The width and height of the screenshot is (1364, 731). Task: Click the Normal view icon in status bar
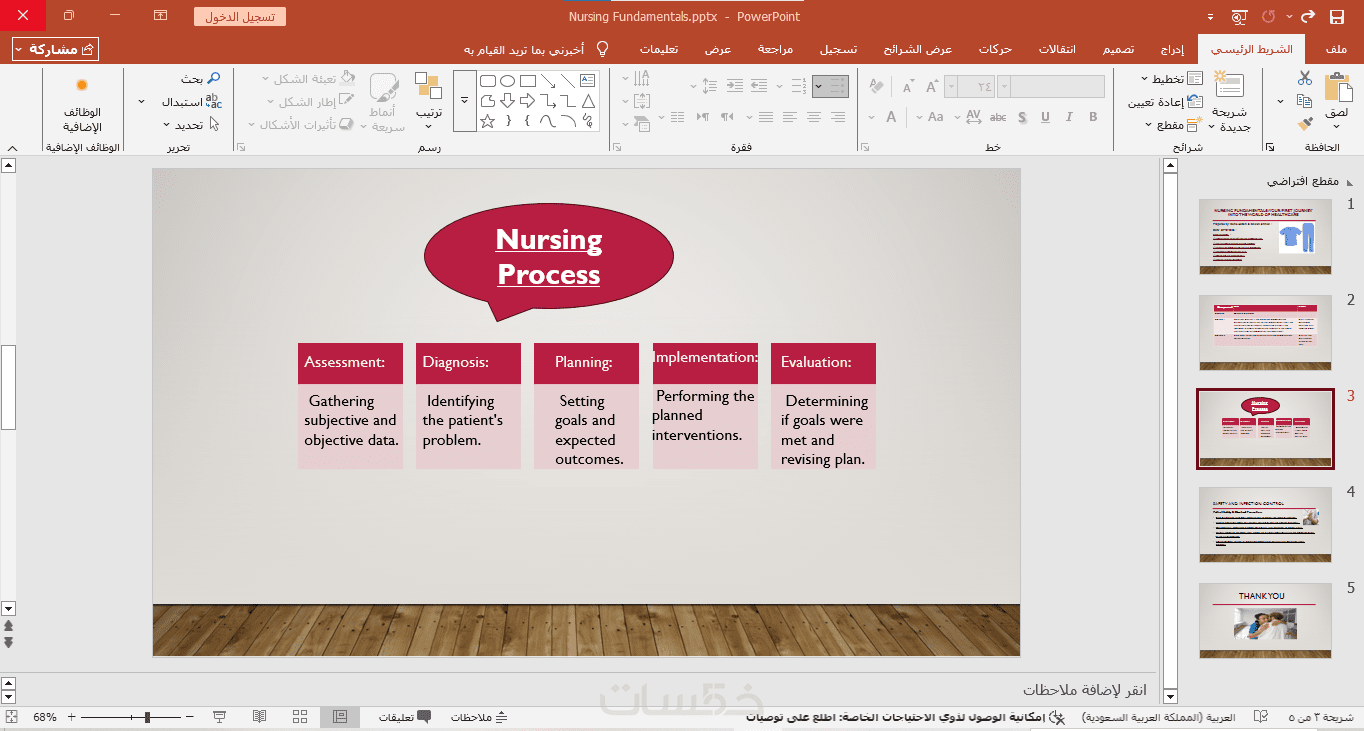[340, 717]
